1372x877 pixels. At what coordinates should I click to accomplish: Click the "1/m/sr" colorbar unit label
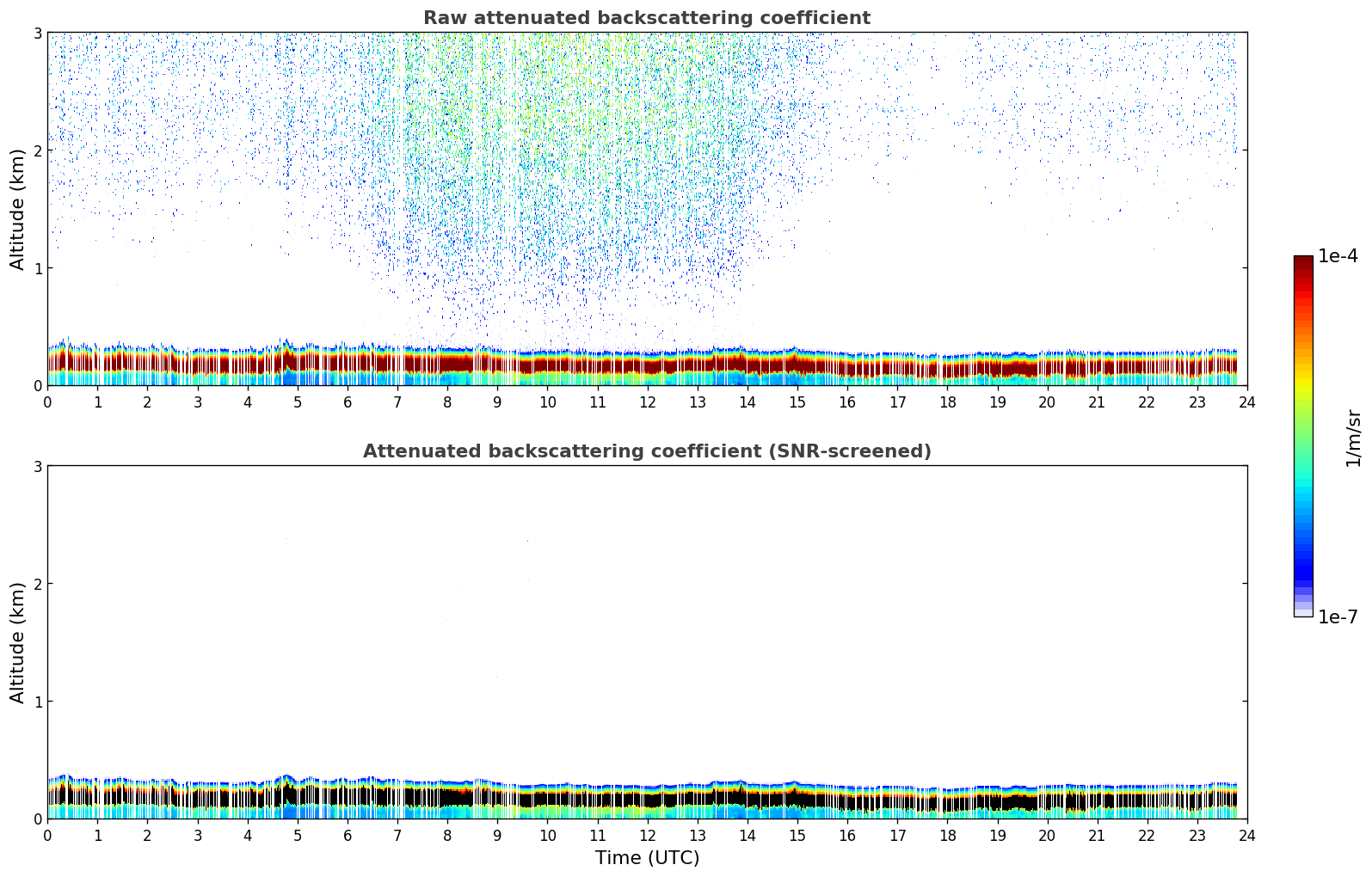[1353, 437]
